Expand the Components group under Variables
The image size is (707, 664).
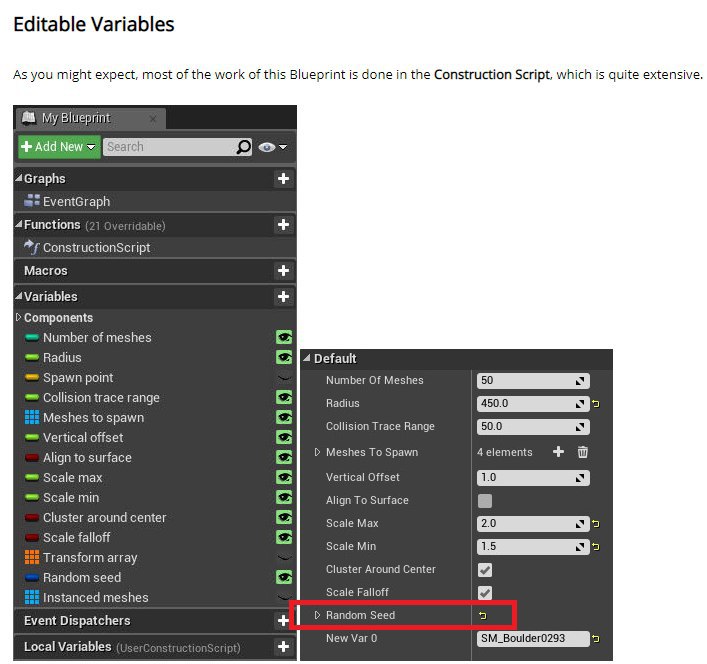point(19,318)
